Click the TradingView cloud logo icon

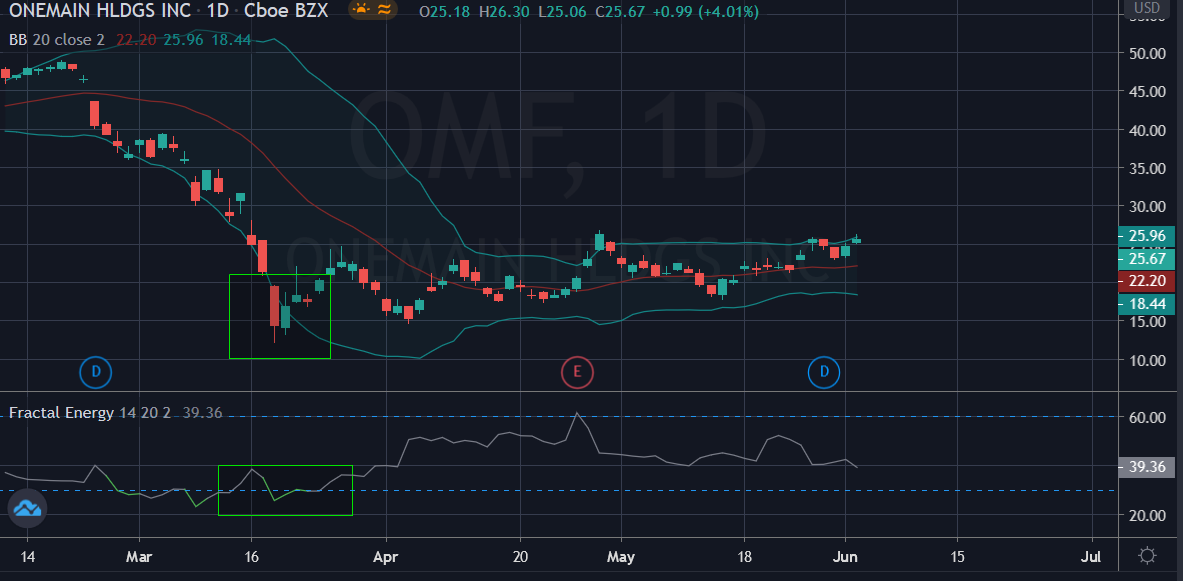pos(28,509)
